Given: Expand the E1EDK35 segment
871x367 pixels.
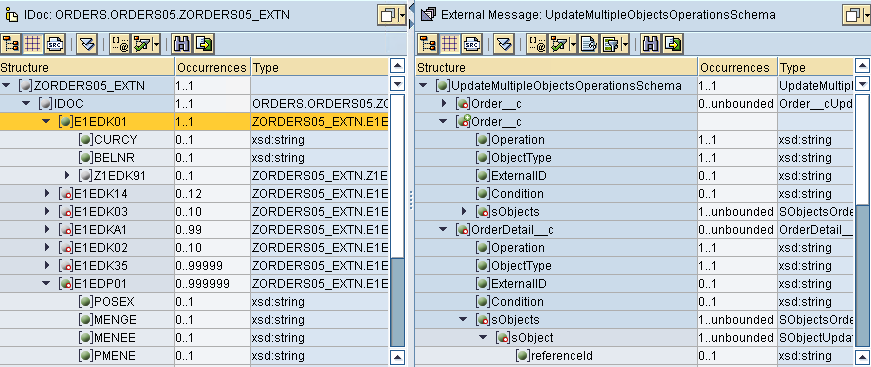Looking at the screenshot, I should click(47, 266).
